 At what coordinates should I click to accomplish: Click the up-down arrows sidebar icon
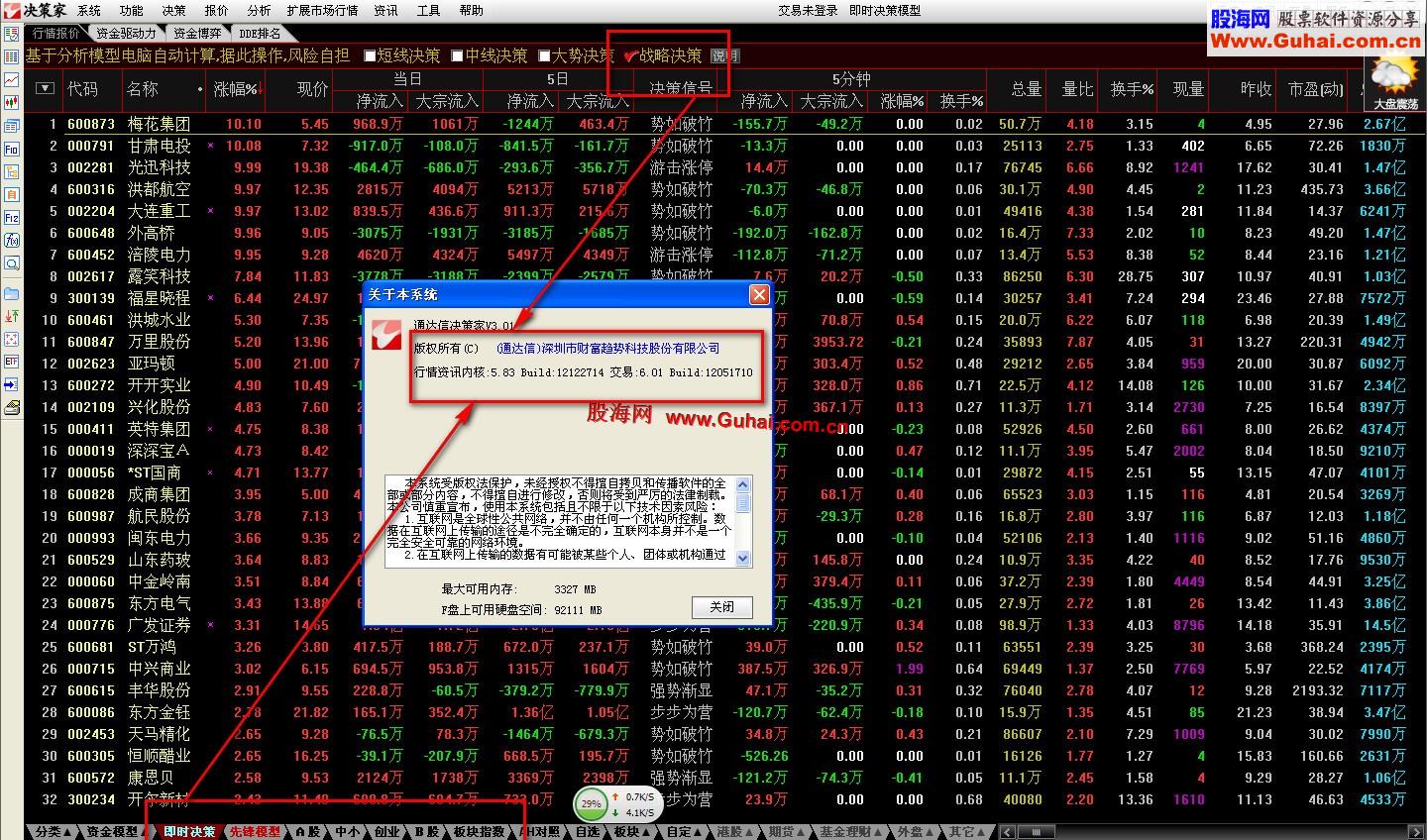(12, 316)
